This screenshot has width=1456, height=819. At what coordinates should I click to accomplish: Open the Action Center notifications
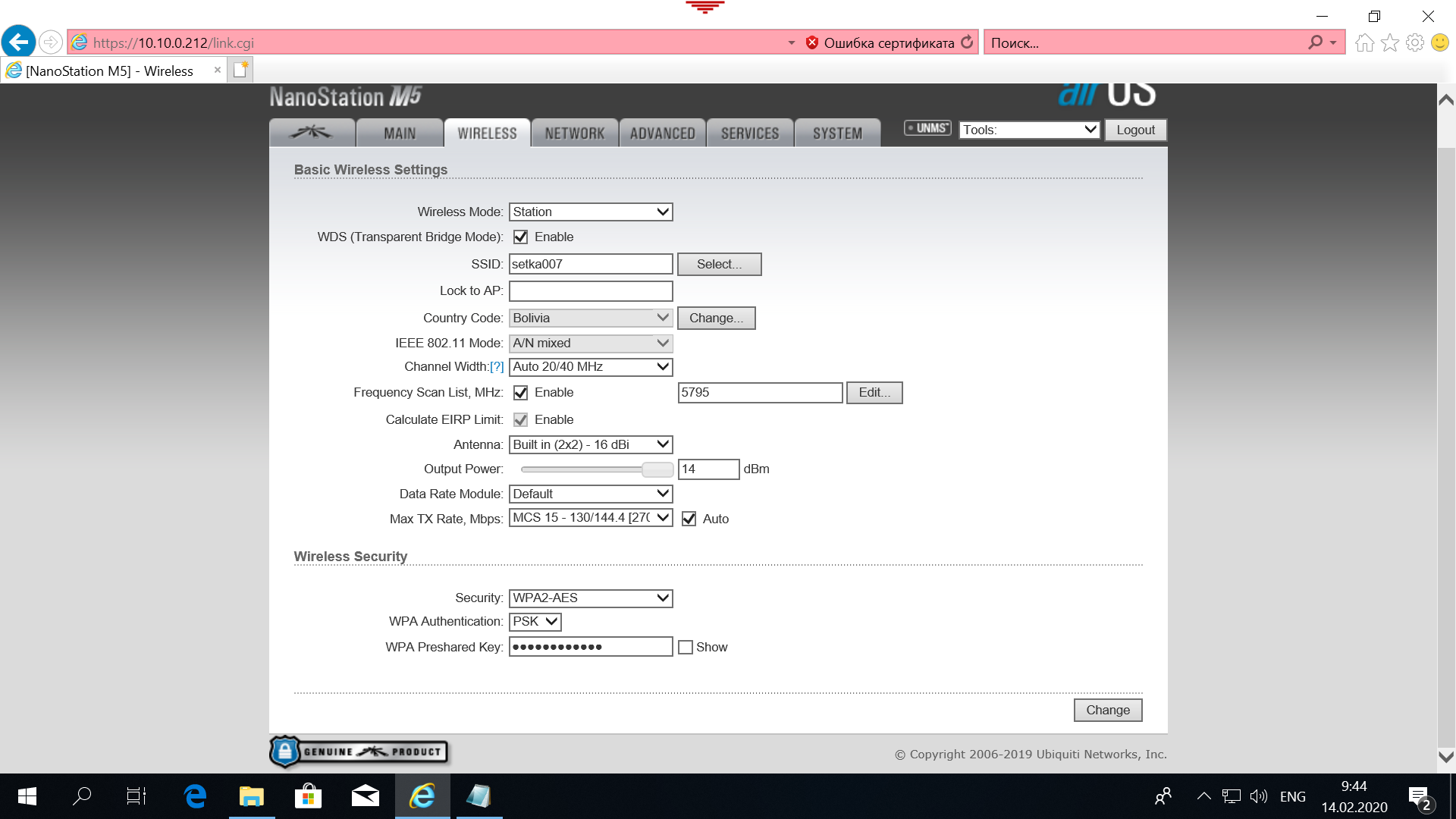(1419, 796)
